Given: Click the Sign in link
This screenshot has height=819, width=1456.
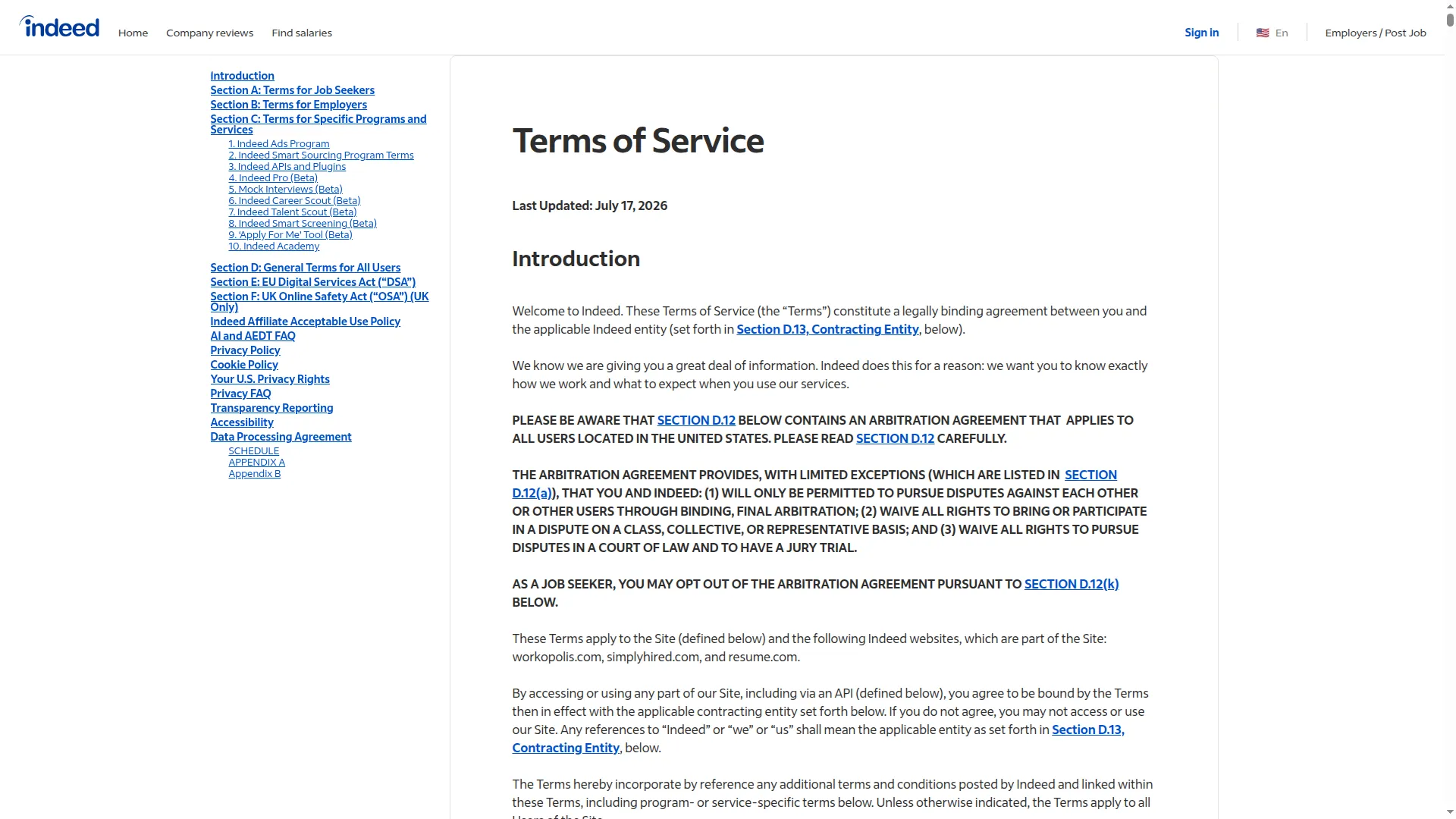Looking at the screenshot, I should pyautogui.click(x=1202, y=33).
